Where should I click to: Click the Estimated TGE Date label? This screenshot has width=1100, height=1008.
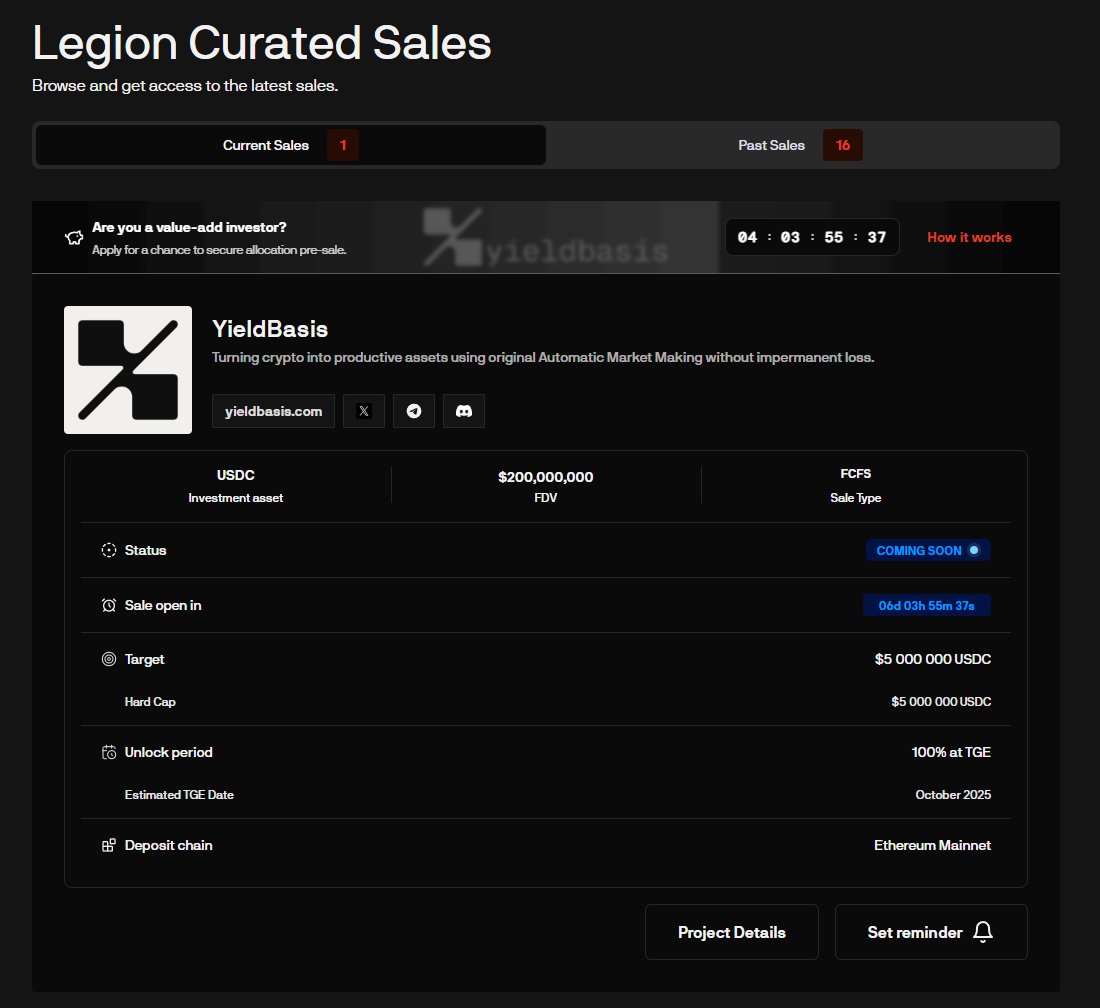click(179, 795)
